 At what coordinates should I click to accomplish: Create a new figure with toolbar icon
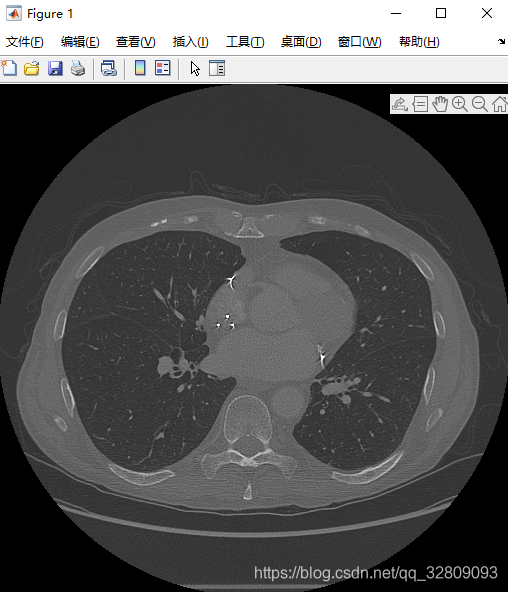tap(9, 68)
